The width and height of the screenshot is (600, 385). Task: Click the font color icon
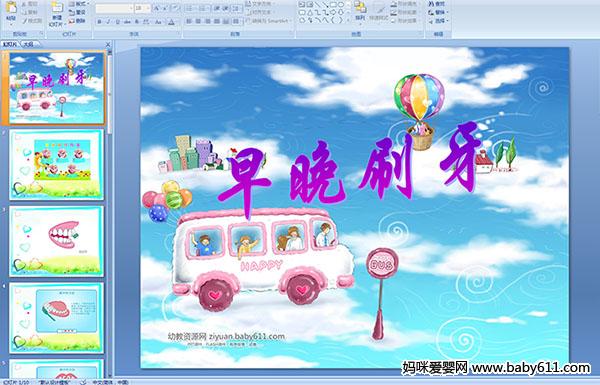pos(171,22)
